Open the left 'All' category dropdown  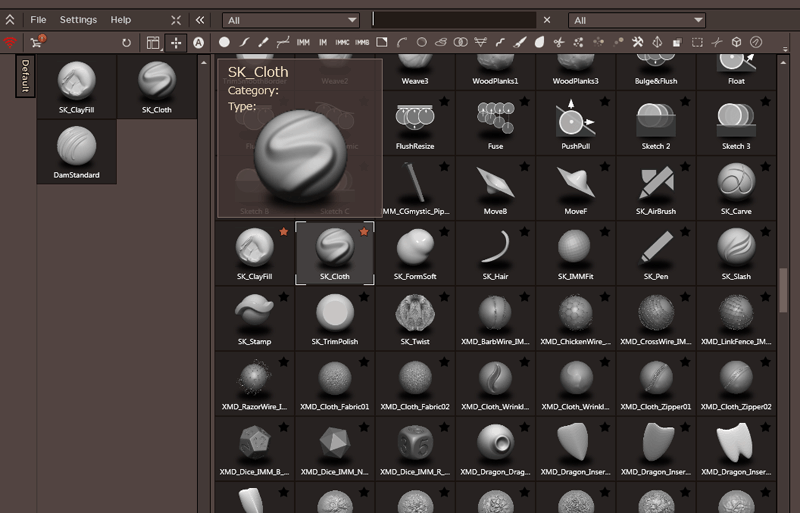coord(291,20)
